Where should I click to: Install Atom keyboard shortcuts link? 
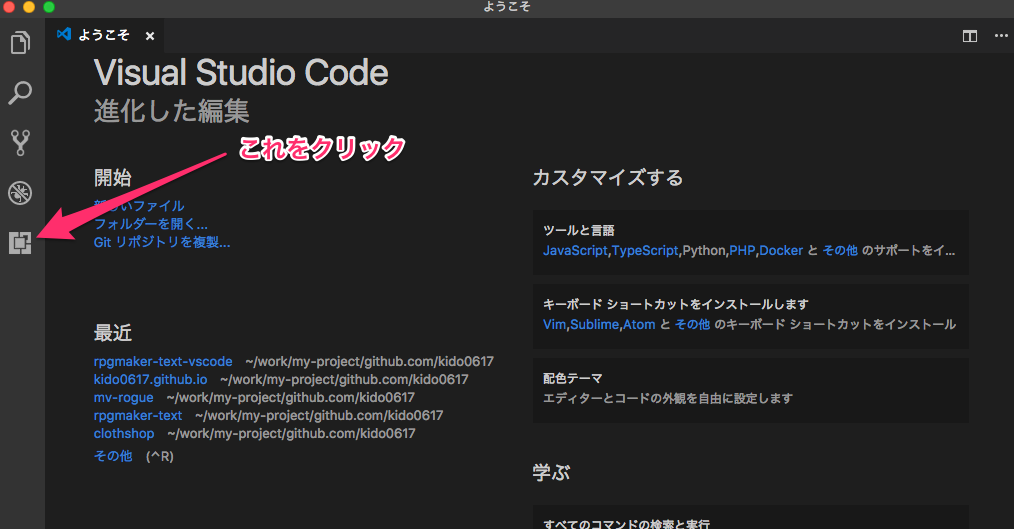[x=639, y=324]
